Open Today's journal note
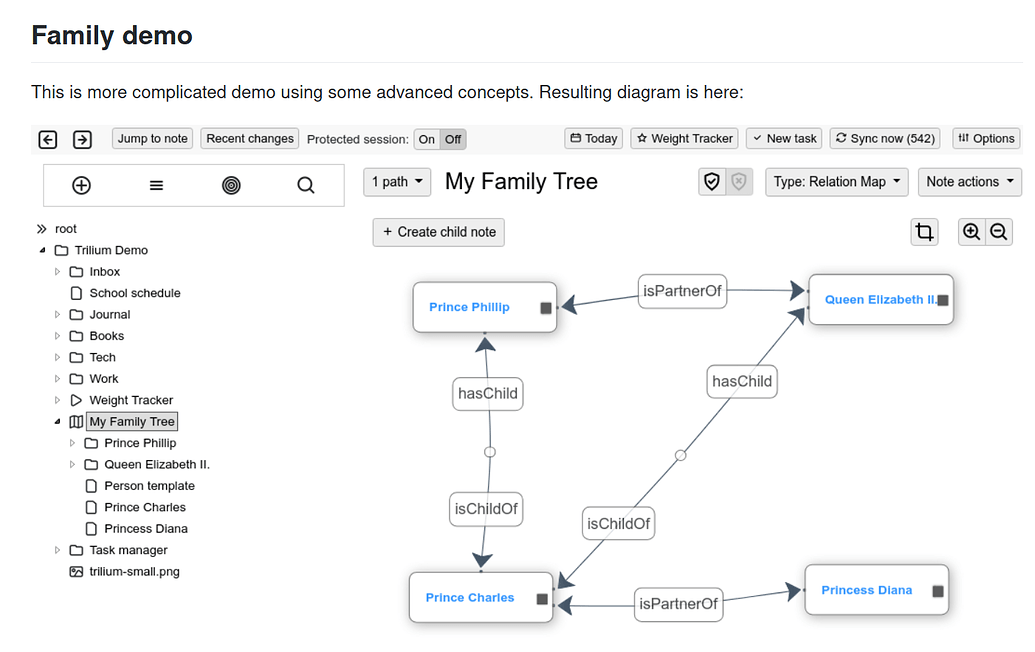This screenshot has width=1035, height=652. point(593,139)
